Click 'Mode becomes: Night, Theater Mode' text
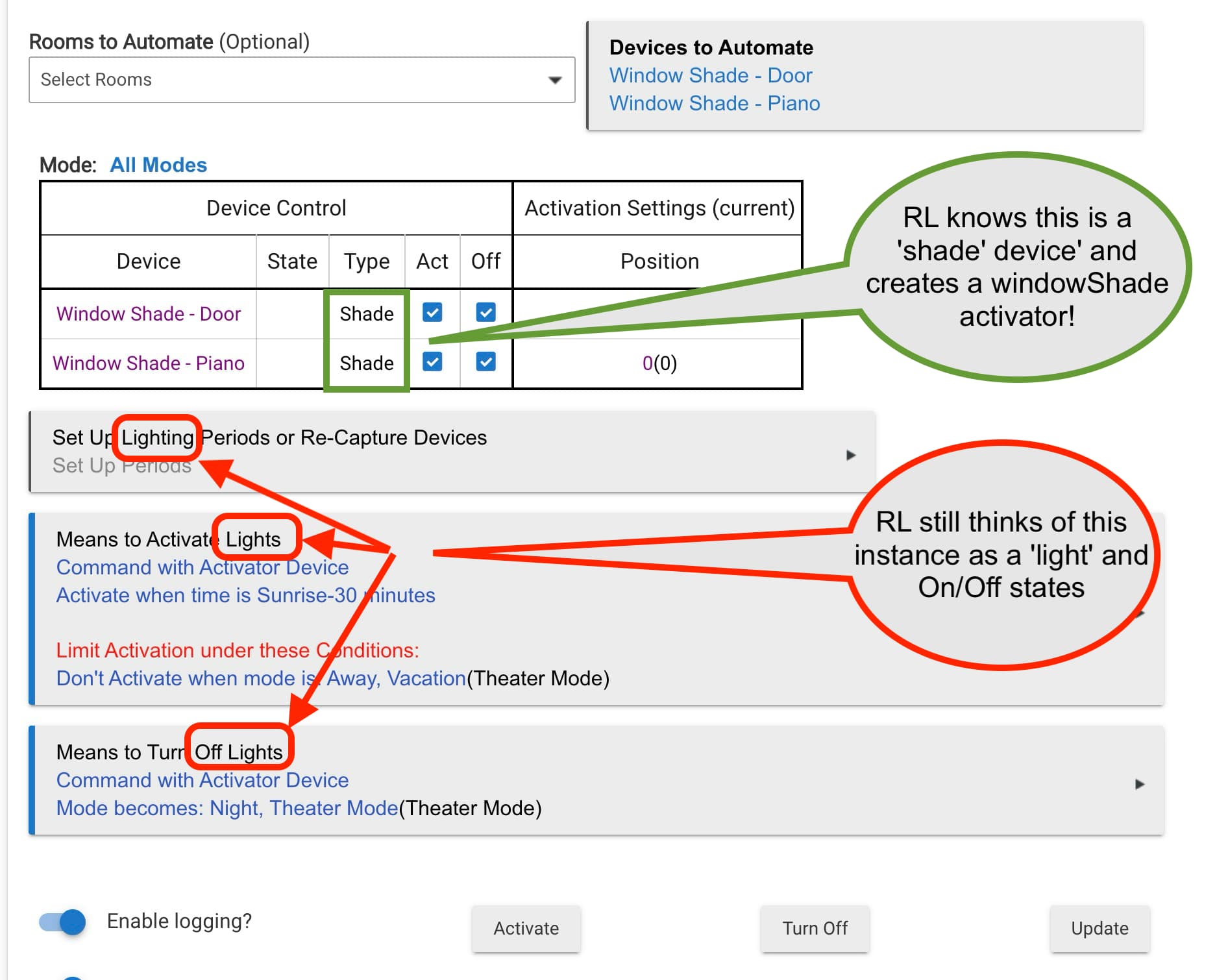This screenshot has width=1228, height=980. (x=227, y=808)
